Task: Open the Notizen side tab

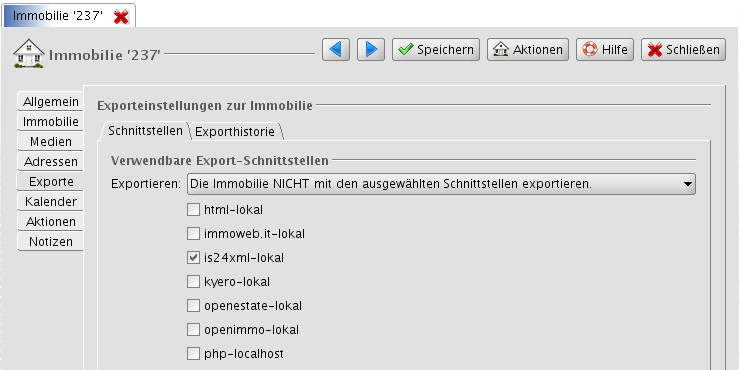Action: point(51,242)
